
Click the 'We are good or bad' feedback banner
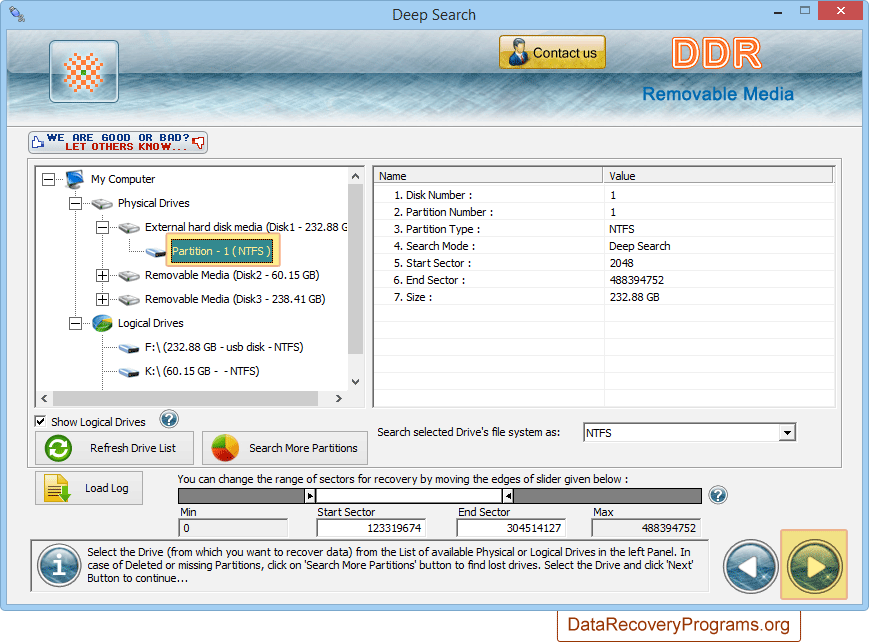click(118, 142)
